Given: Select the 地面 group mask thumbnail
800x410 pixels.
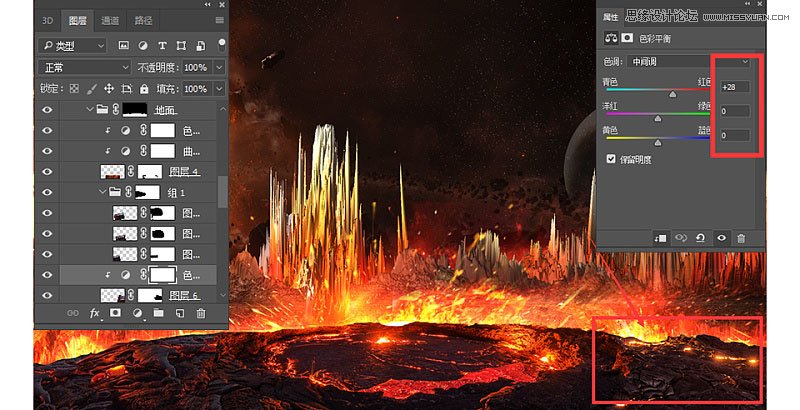Looking at the screenshot, I should tap(135, 110).
